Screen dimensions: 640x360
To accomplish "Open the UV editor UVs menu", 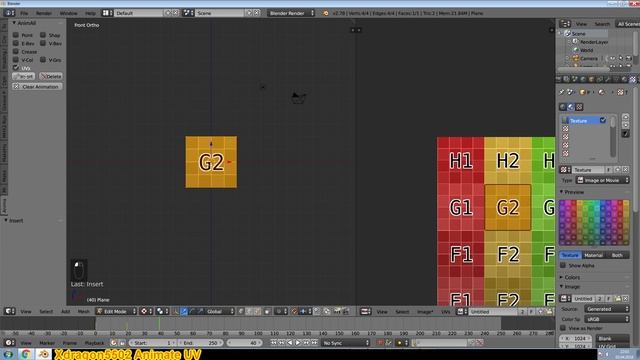I will tap(446, 312).
